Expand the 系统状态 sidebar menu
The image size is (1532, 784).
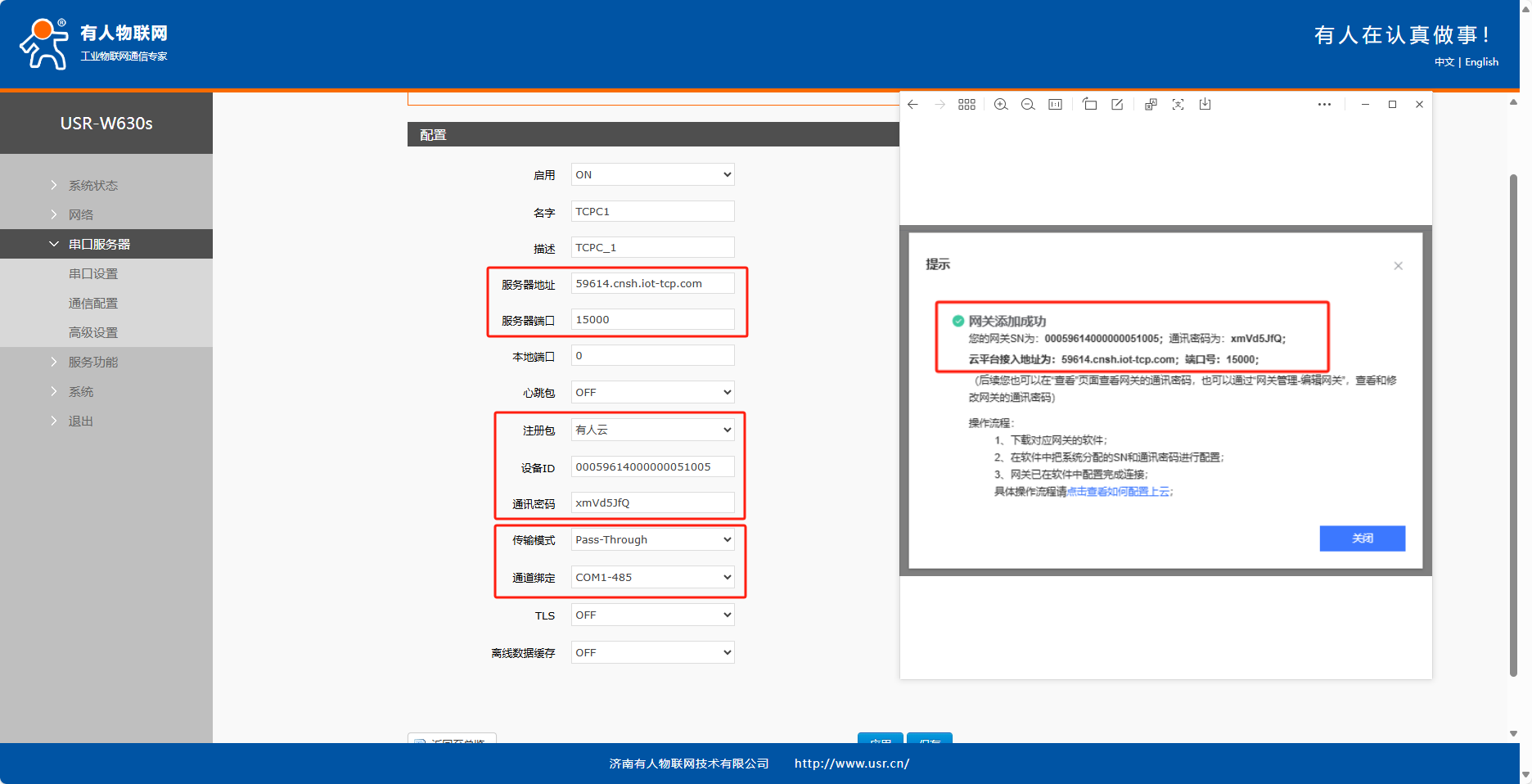[x=92, y=186]
